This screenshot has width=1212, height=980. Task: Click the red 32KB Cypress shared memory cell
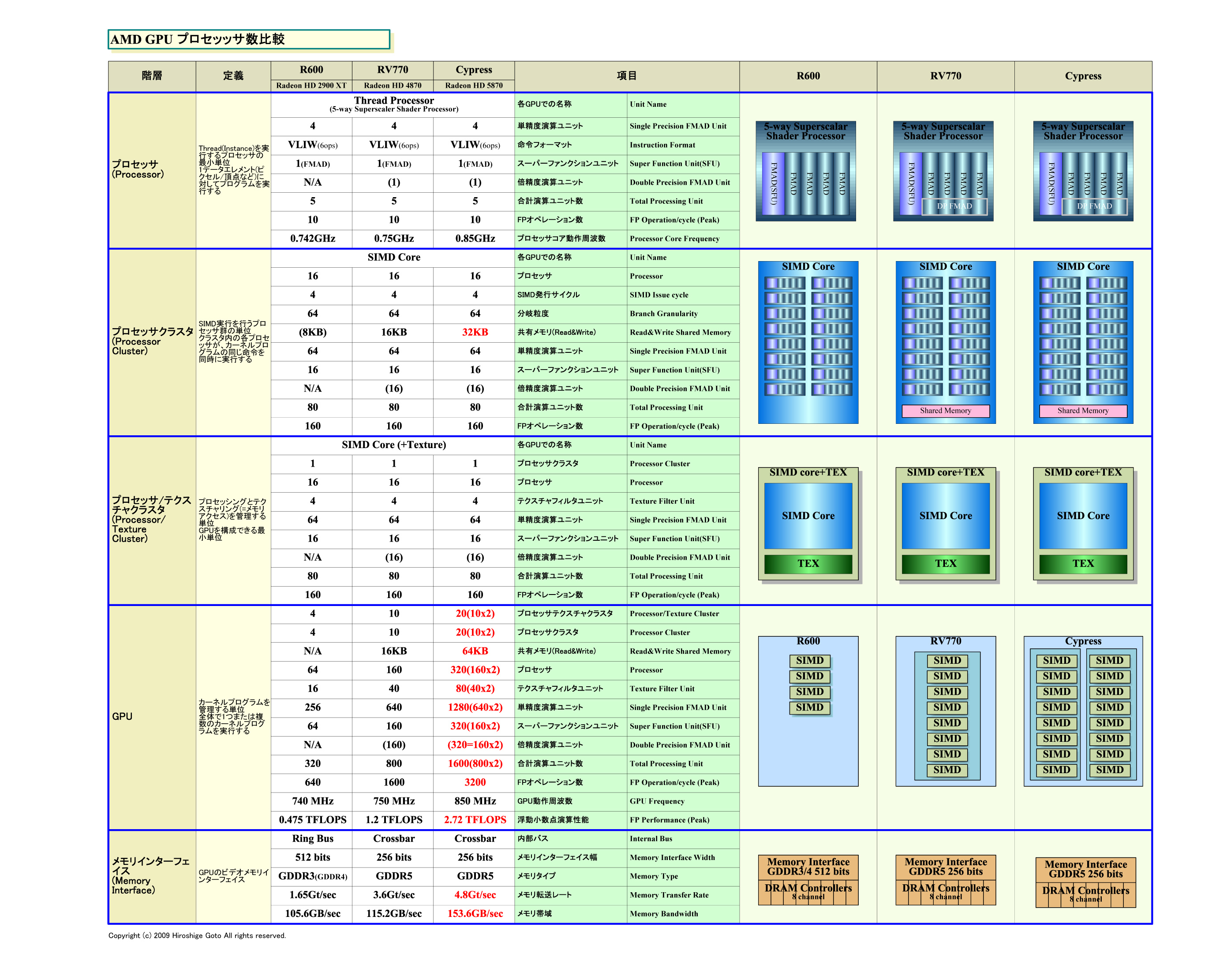coord(475,332)
